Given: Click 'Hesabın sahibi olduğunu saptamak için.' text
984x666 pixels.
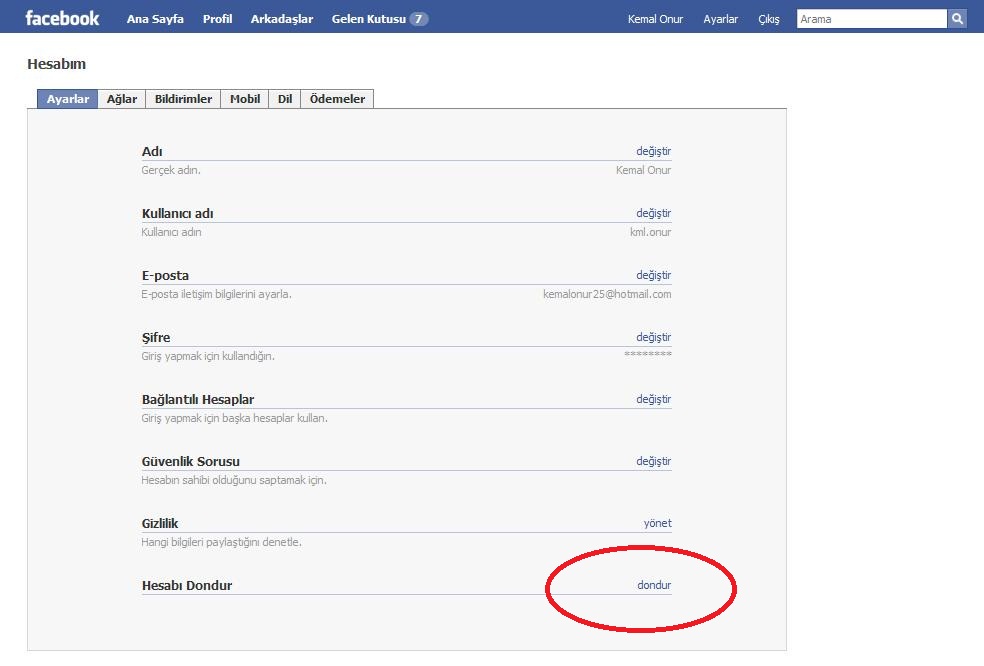Looking at the screenshot, I should (234, 480).
